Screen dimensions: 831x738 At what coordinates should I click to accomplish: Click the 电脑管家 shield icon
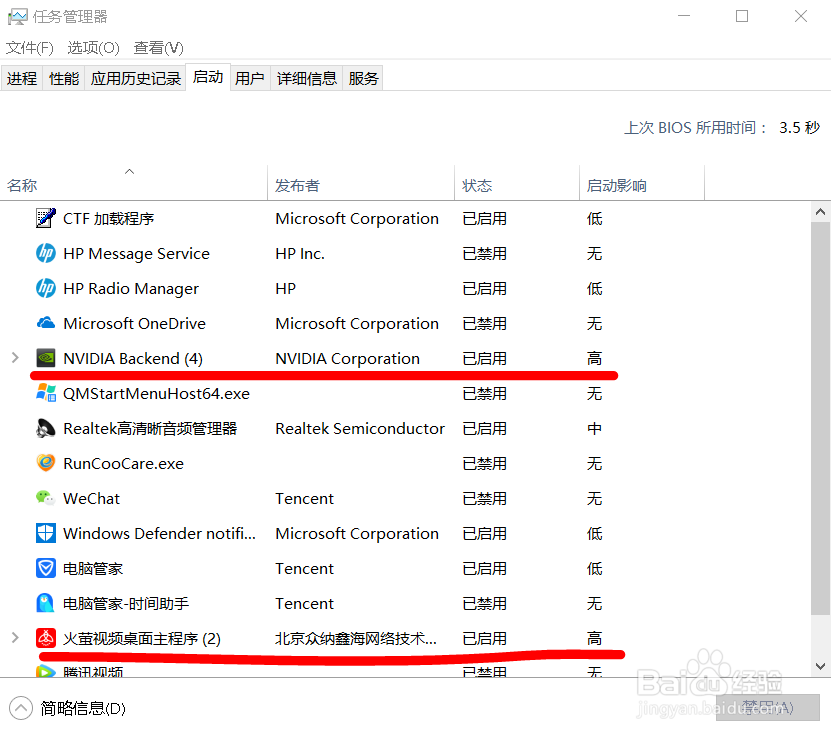pyautogui.click(x=46, y=567)
